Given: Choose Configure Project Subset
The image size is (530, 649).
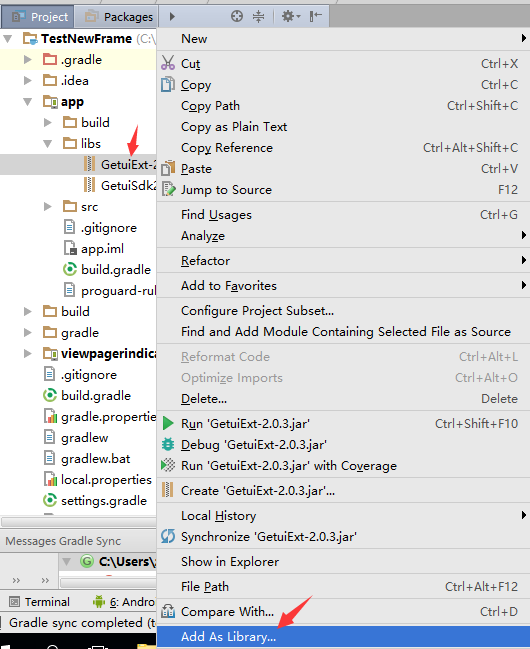Looking at the screenshot, I should [x=343, y=310].
